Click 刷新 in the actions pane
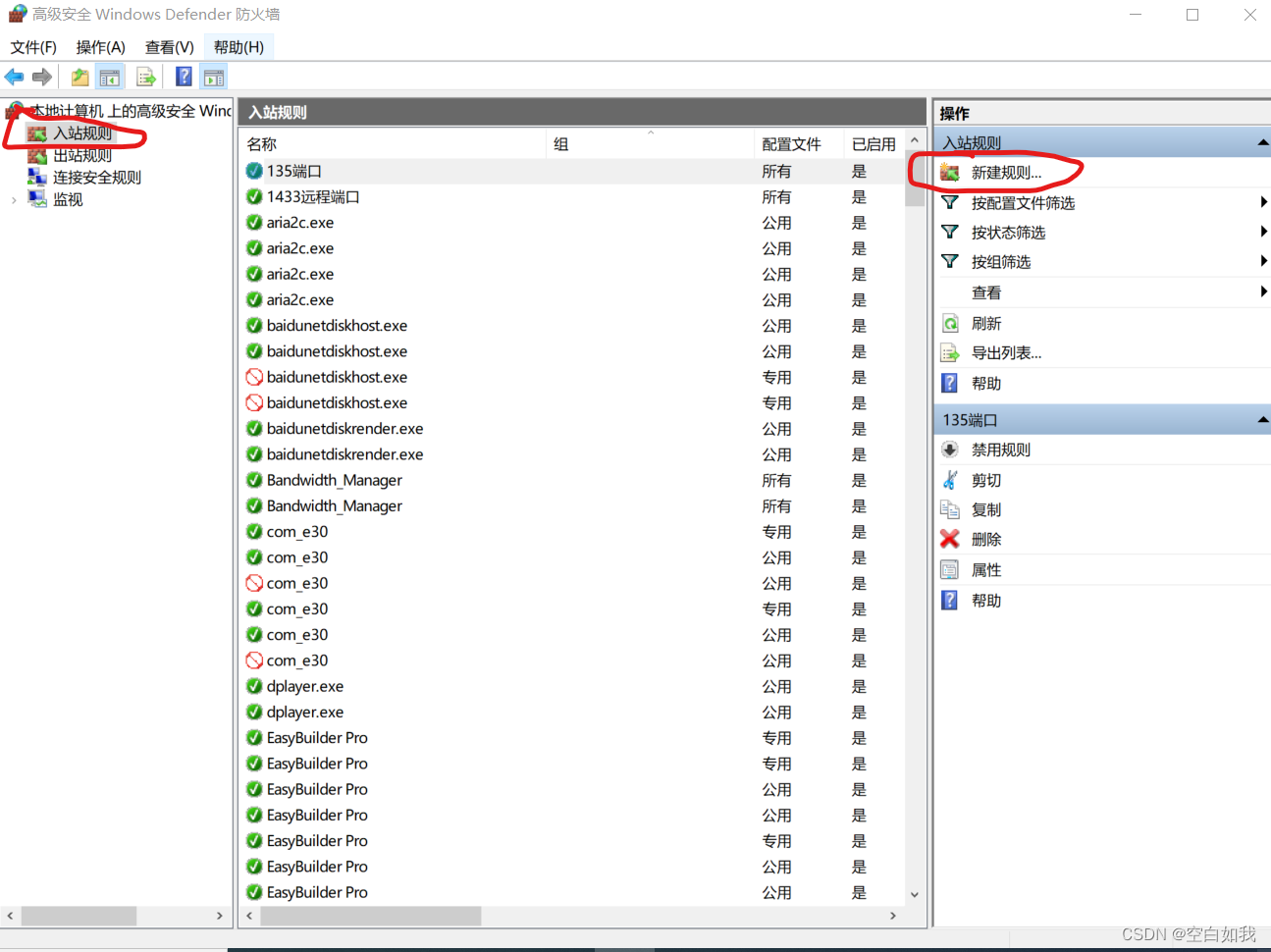Image resolution: width=1271 pixels, height=952 pixels. (x=986, y=324)
